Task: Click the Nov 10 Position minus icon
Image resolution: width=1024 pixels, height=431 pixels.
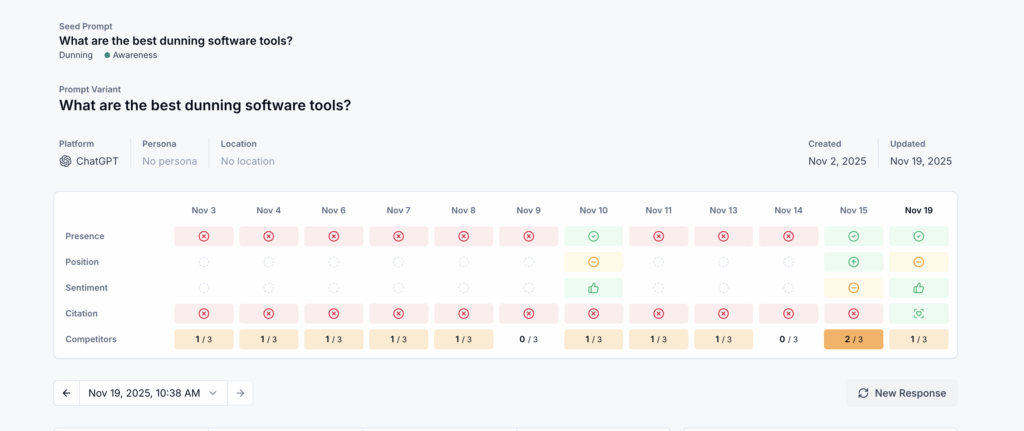Action: pos(593,262)
